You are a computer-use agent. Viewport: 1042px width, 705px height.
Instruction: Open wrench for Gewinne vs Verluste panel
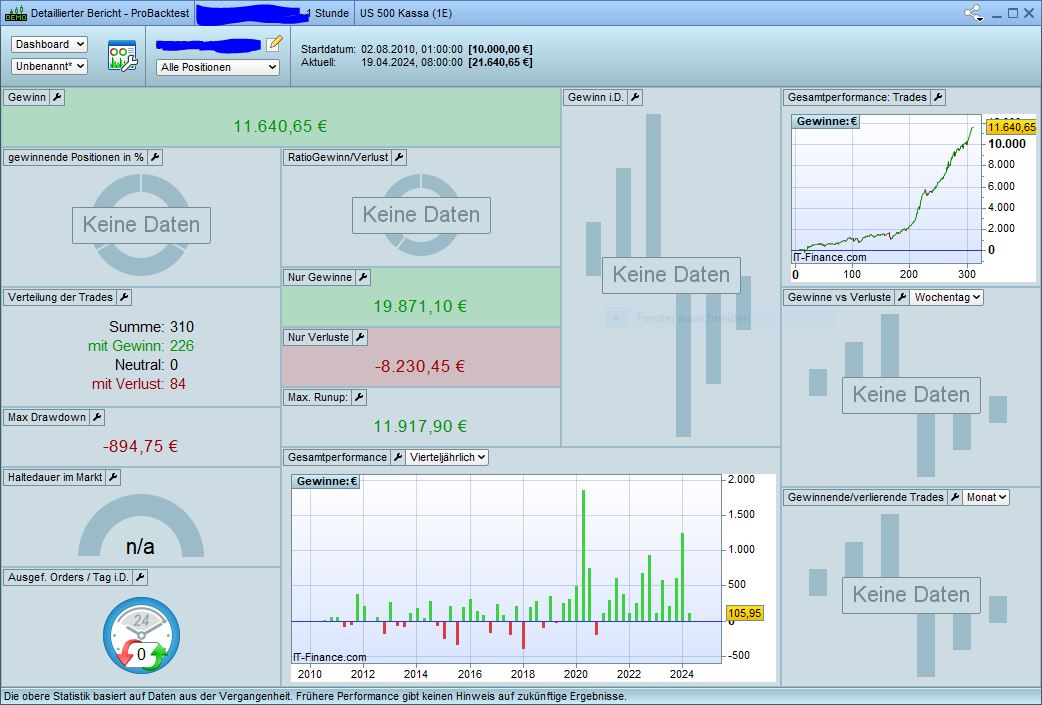(902, 298)
